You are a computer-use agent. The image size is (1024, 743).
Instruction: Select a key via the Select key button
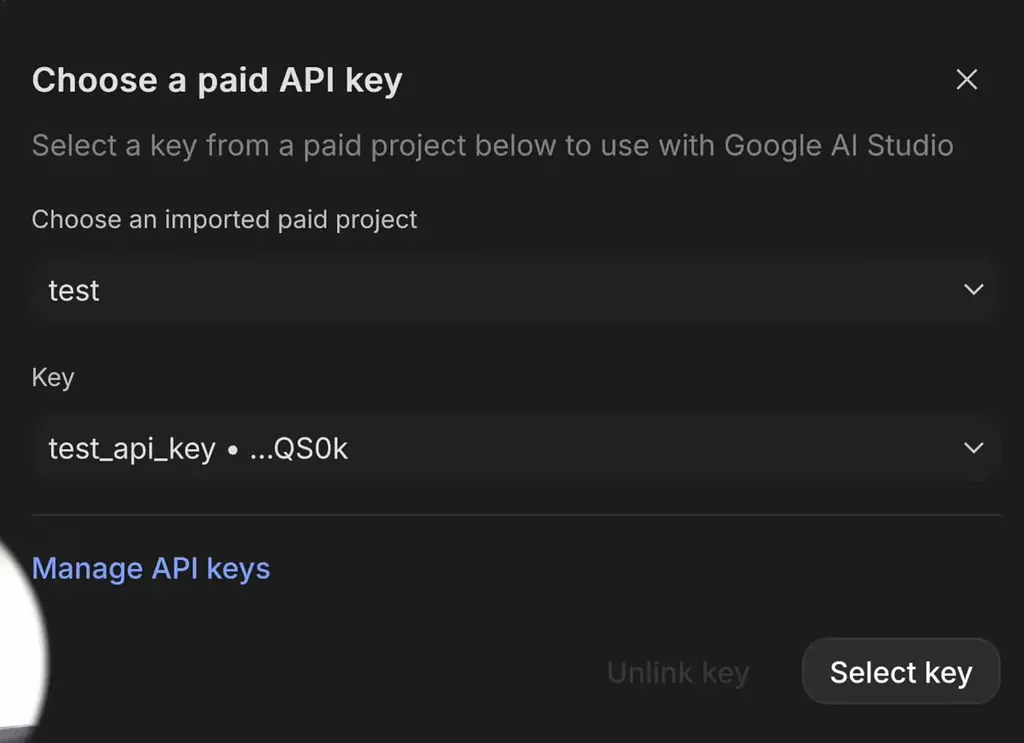click(899, 671)
